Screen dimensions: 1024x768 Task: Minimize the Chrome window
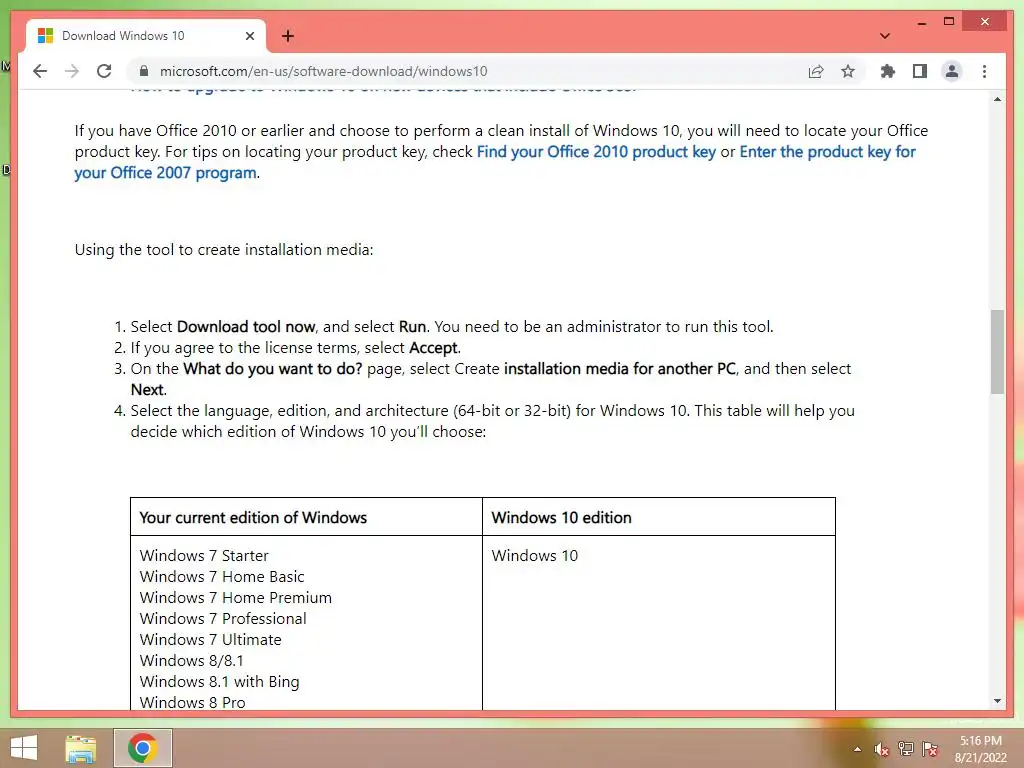tap(921, 22)
